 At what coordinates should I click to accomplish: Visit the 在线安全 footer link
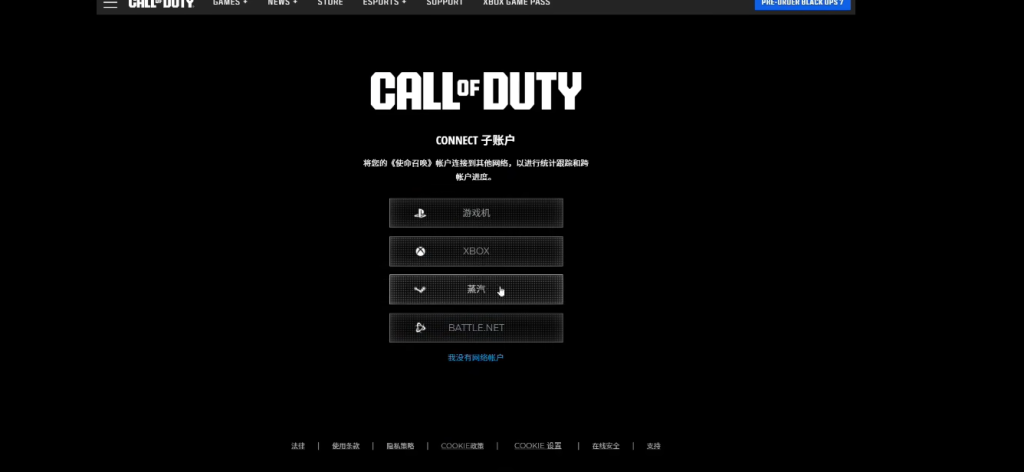(x=605, y=446)
